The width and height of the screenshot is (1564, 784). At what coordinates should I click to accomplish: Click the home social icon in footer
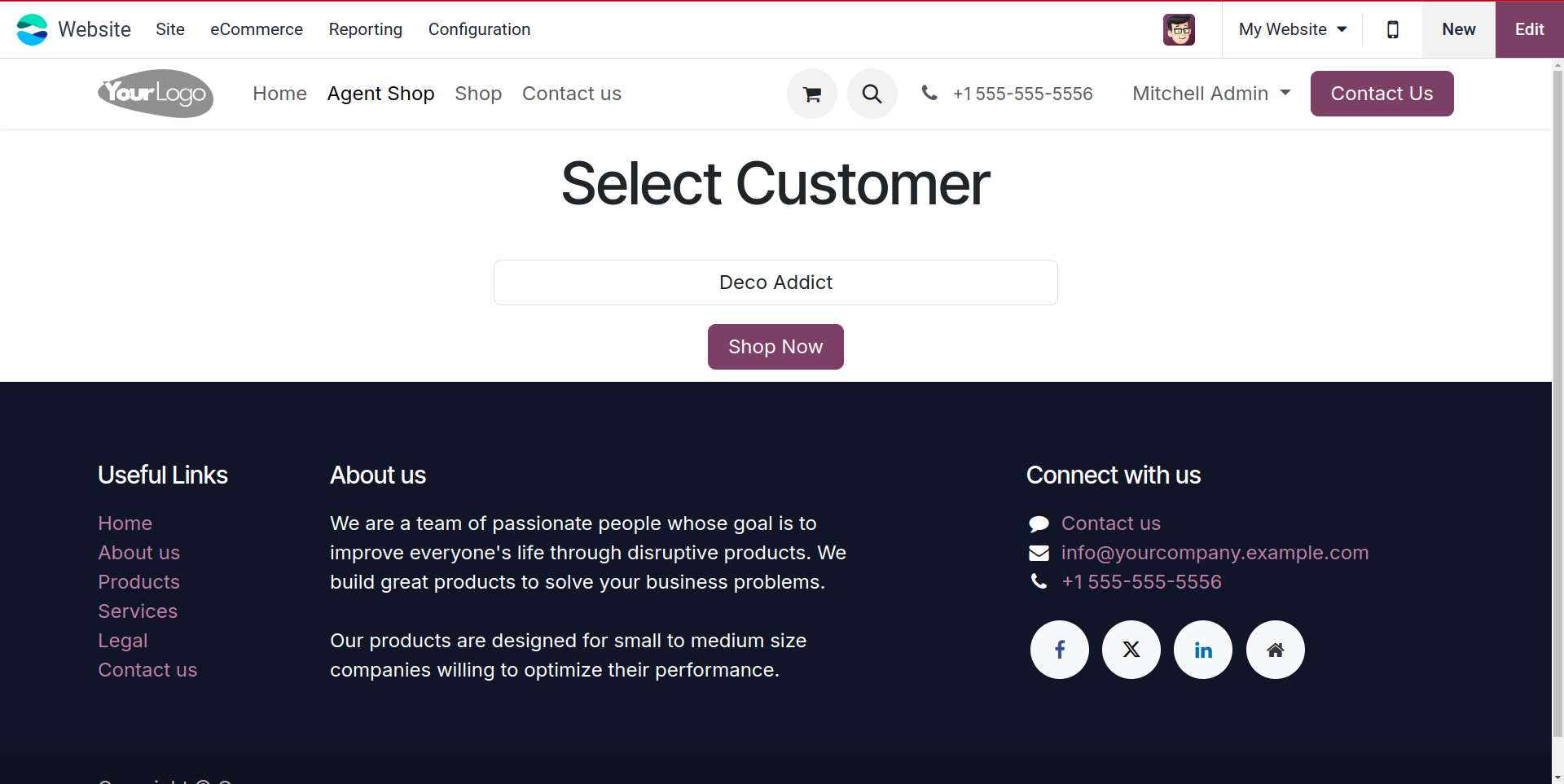click(1275, 650)
